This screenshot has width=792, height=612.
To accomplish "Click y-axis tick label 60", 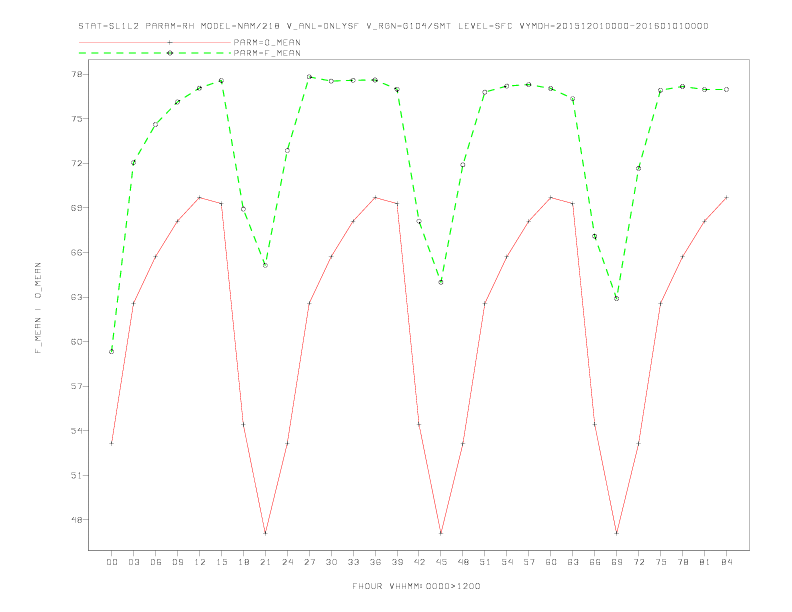I will [x=76, y=341].
